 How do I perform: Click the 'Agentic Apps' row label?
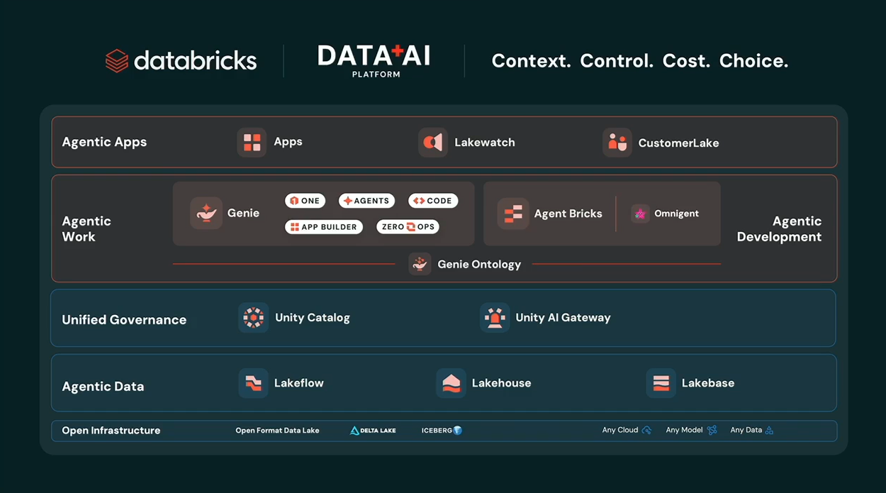tap(105, 142)
